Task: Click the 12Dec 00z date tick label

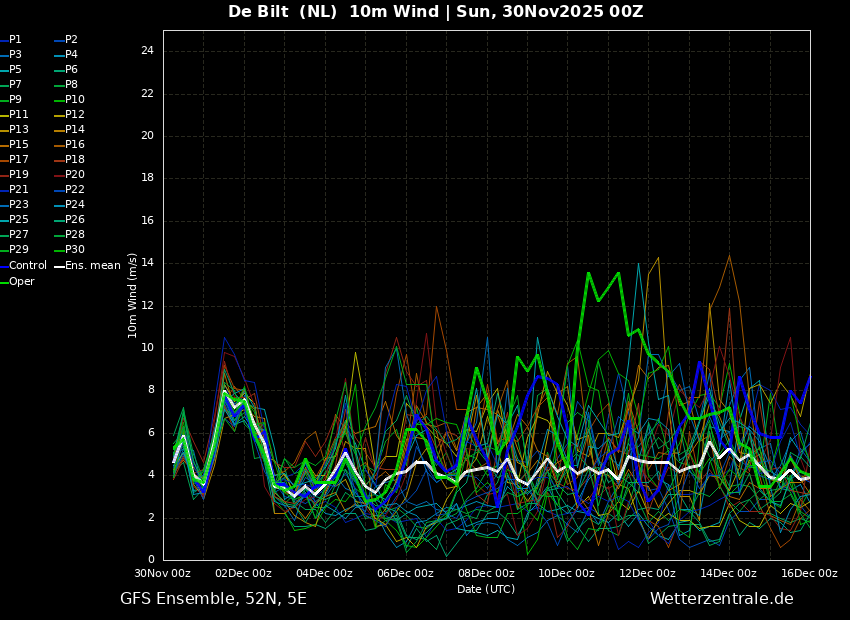Action: (x=647, y=574)
